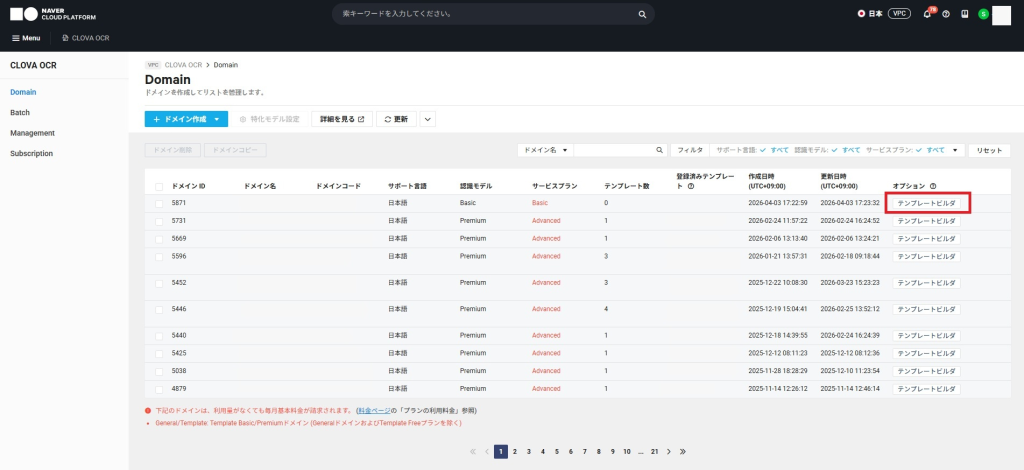Click the green S user avatar
Image resolution: width=1024 pixels, height=470 pixels.
coord(983,14)
